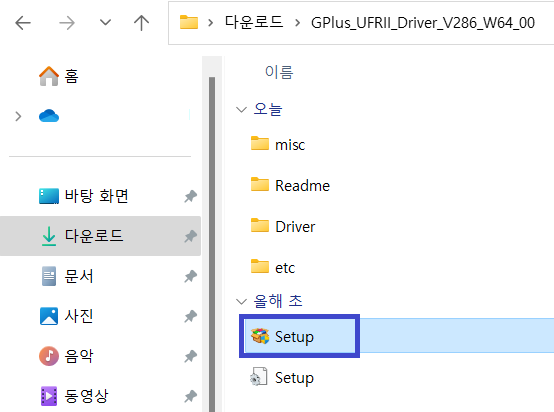Unpin 바탕 화면 using its pin icon

190,196
